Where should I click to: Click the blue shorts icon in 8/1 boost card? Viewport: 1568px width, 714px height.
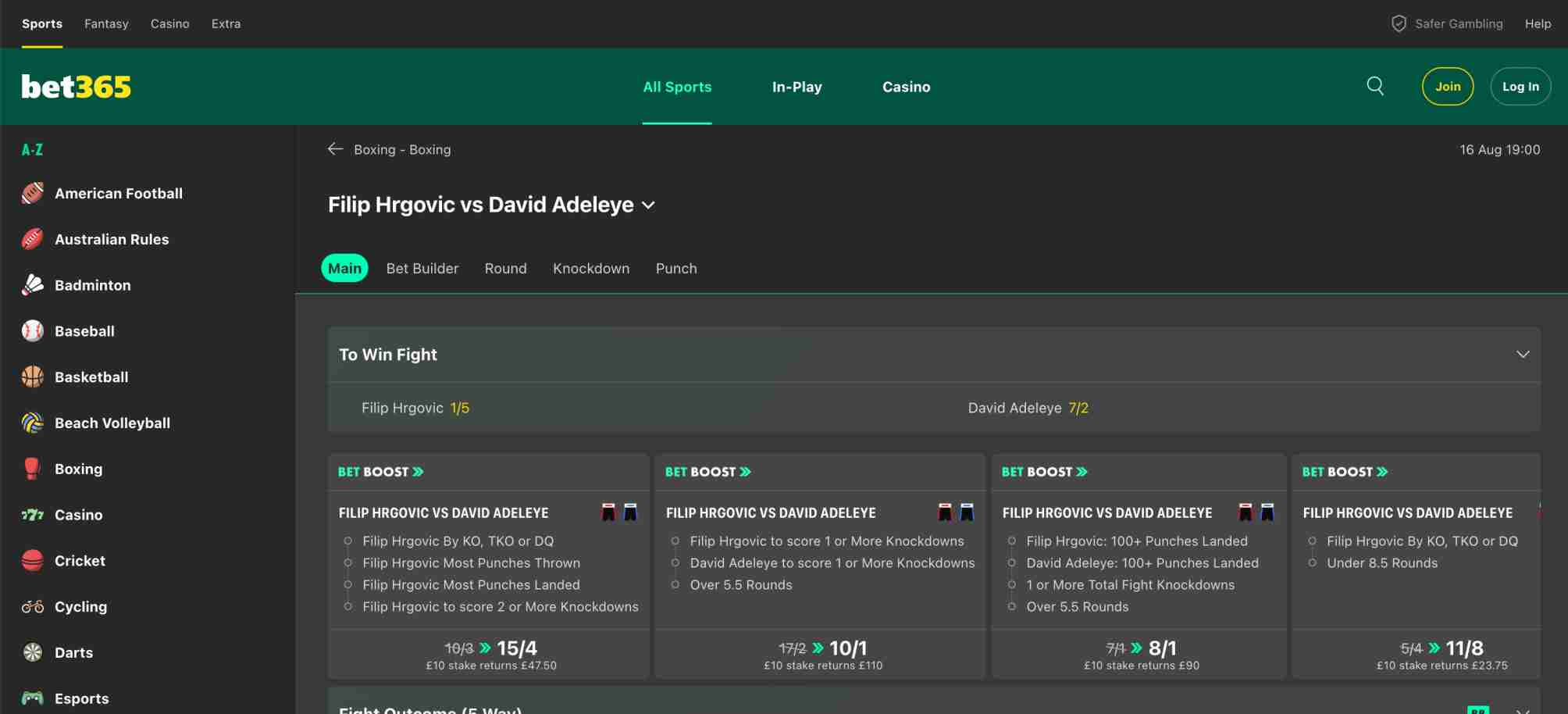[1267, 512]
